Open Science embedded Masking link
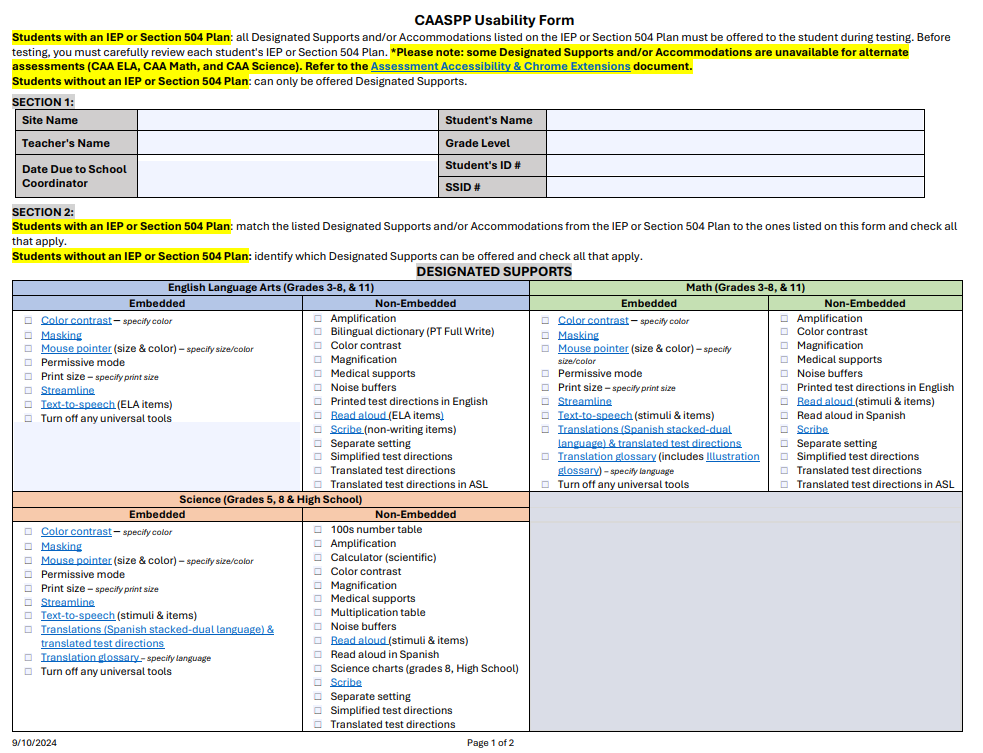This screenshot has height=753, width=983. pos(61,546)
